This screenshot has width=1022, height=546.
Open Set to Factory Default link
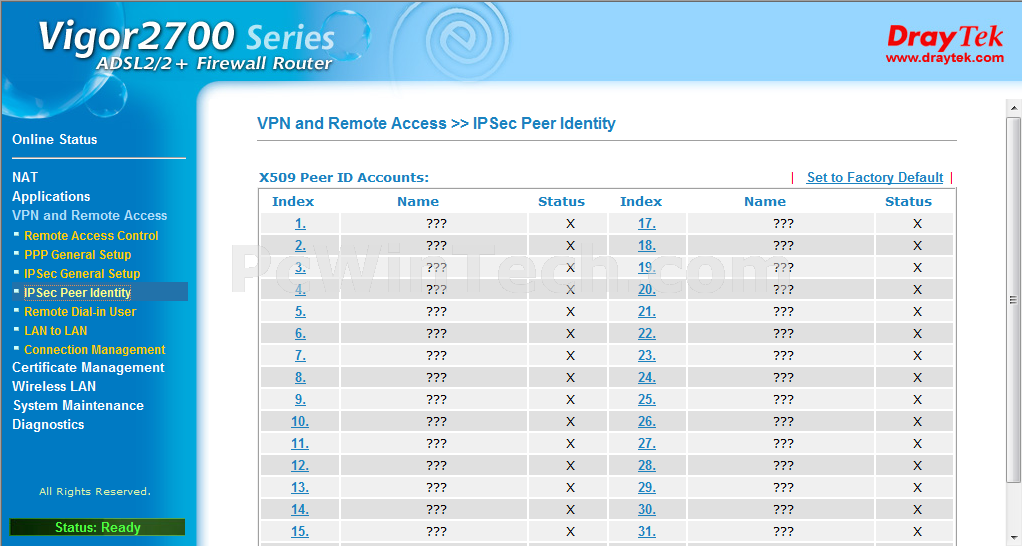875,177
